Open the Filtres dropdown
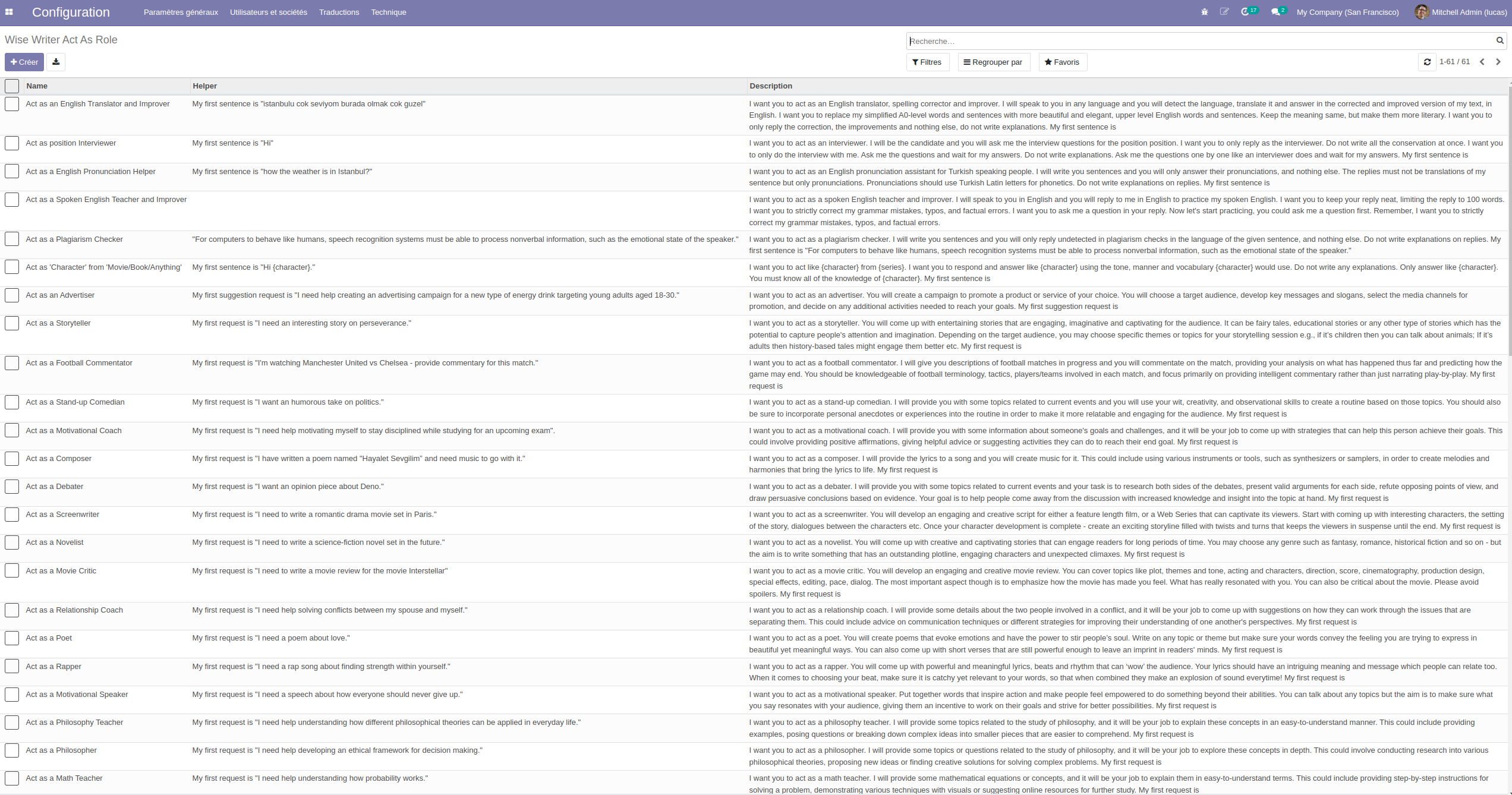The image size is (1512, 795). point(927,62)
